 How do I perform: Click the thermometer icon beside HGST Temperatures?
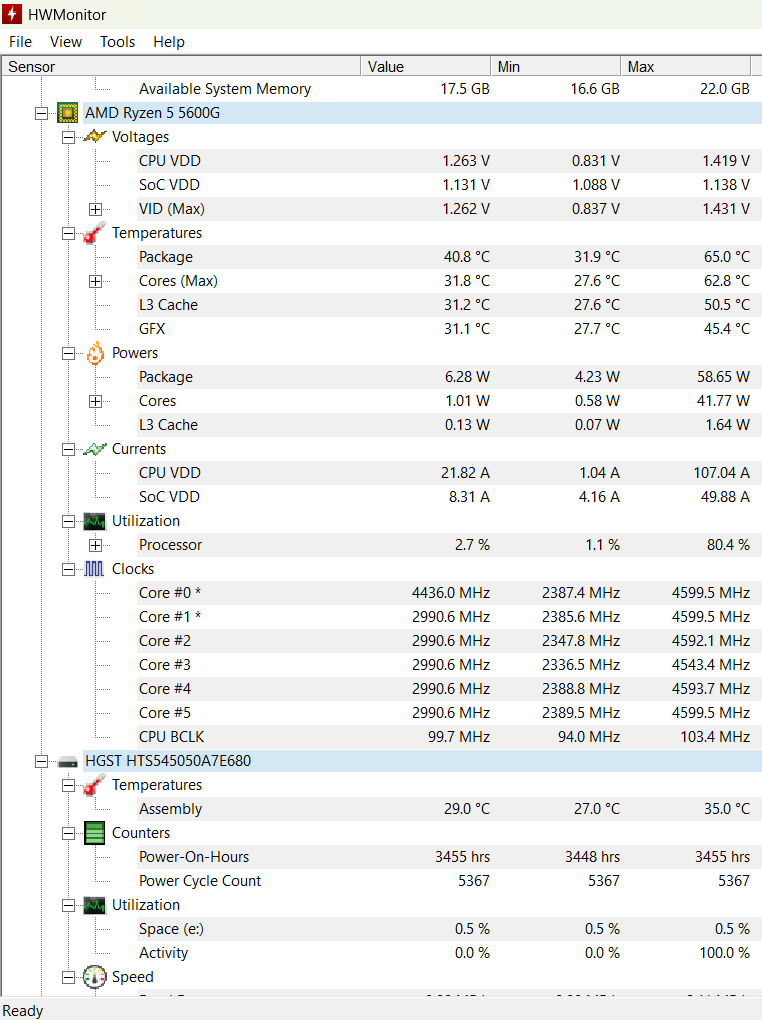pyautogui.click(x=95, y=785)
